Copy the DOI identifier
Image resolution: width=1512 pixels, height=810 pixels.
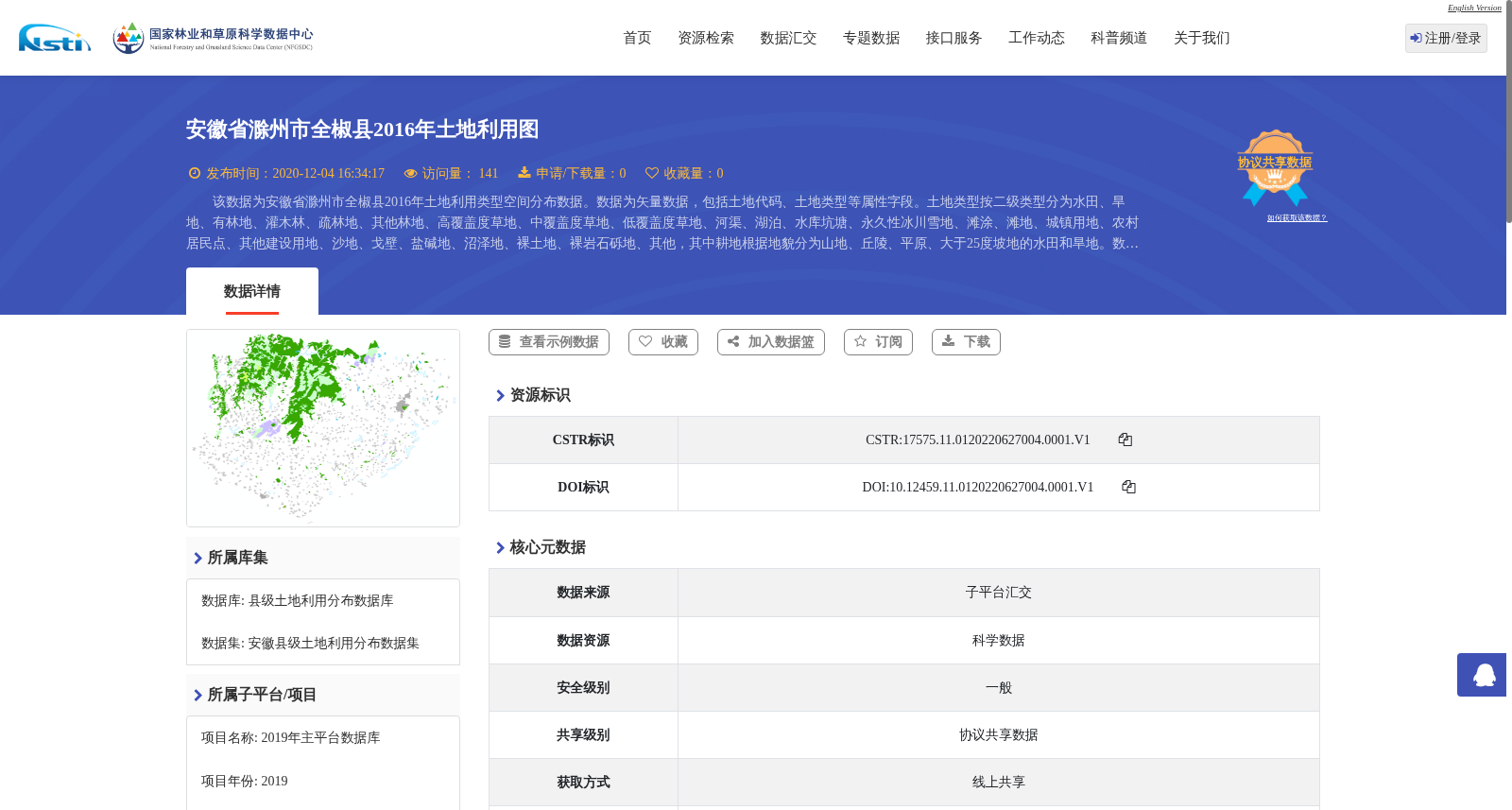coord(1128,487)
